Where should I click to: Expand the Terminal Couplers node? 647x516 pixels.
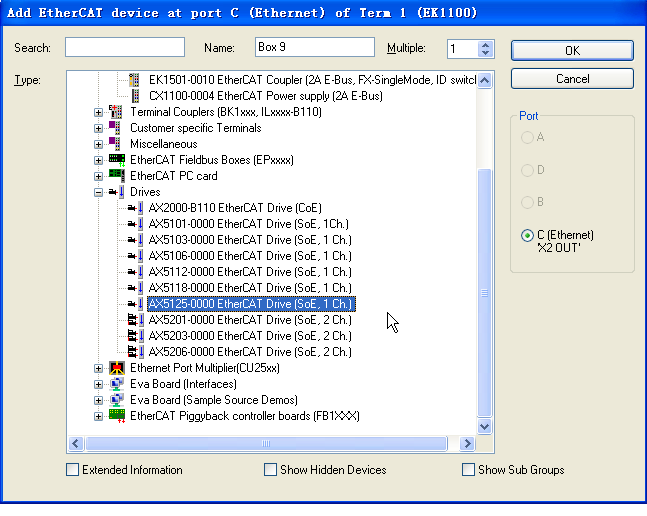98,112
